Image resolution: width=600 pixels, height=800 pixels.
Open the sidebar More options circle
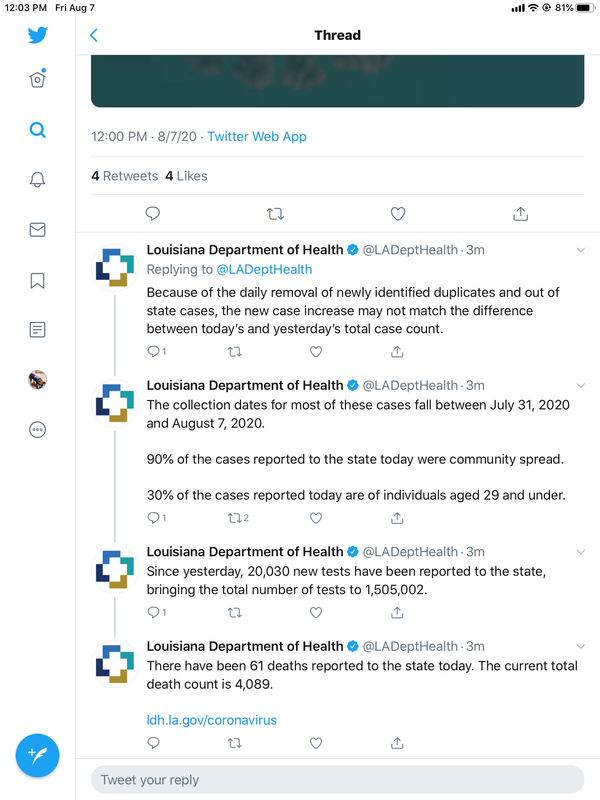pos(37,430)
